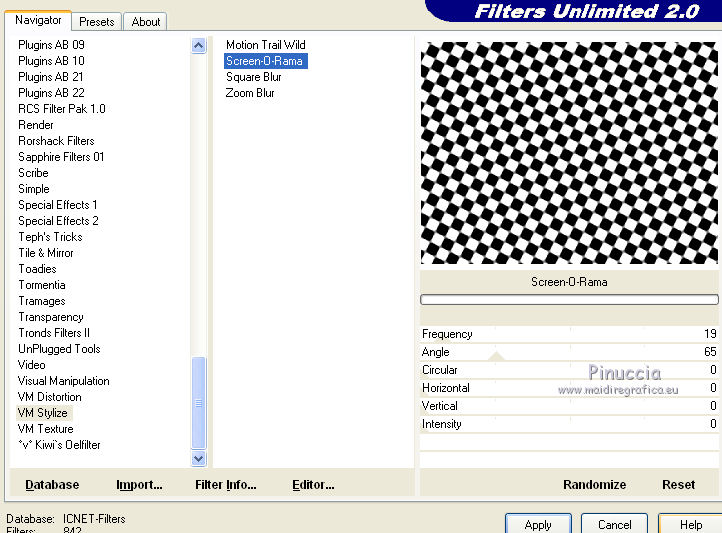Select the Simple category
This screenshot has height=533, width=722.
(34, 189)
